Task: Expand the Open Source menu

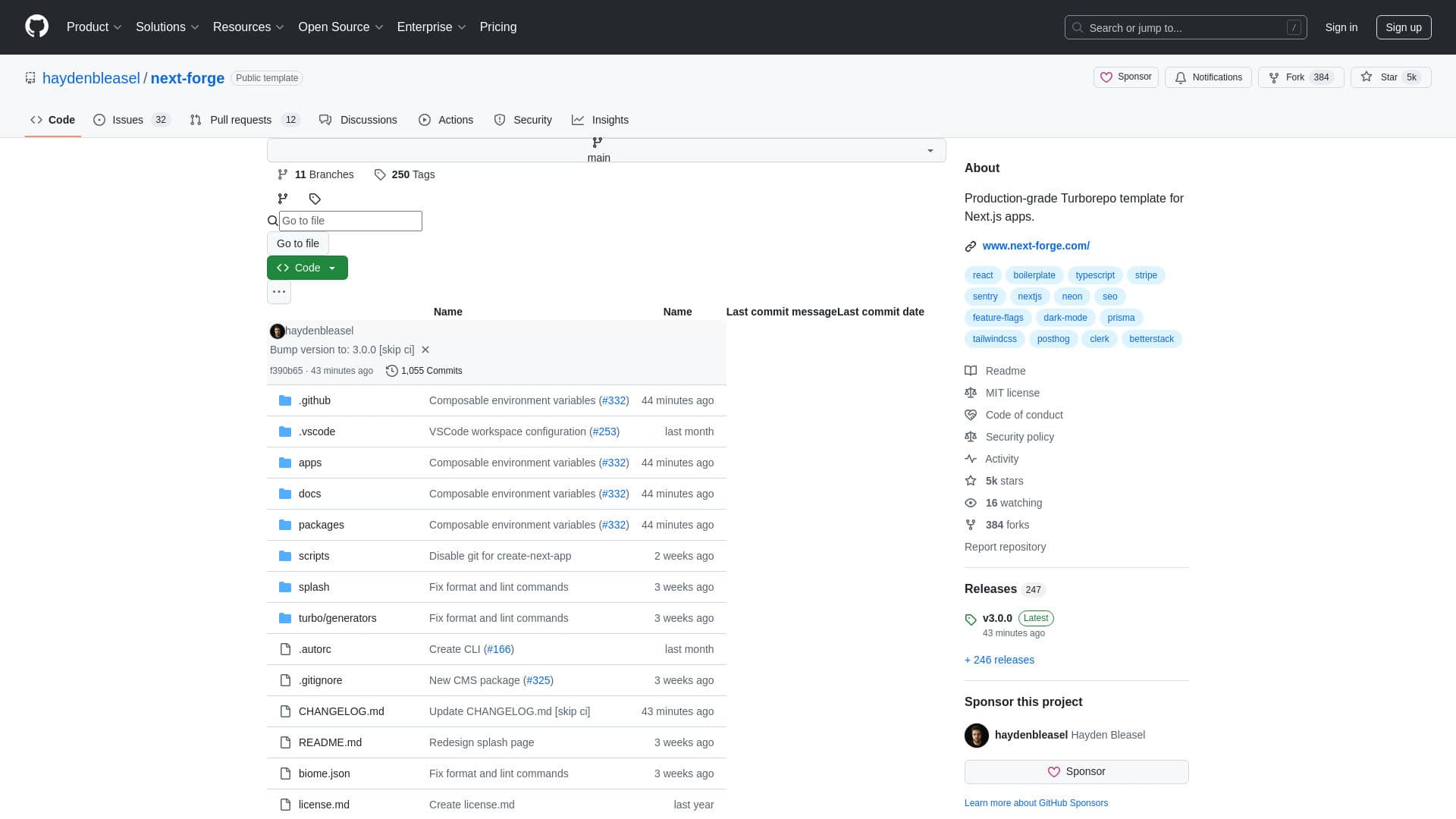Action: tap(341, 27)
